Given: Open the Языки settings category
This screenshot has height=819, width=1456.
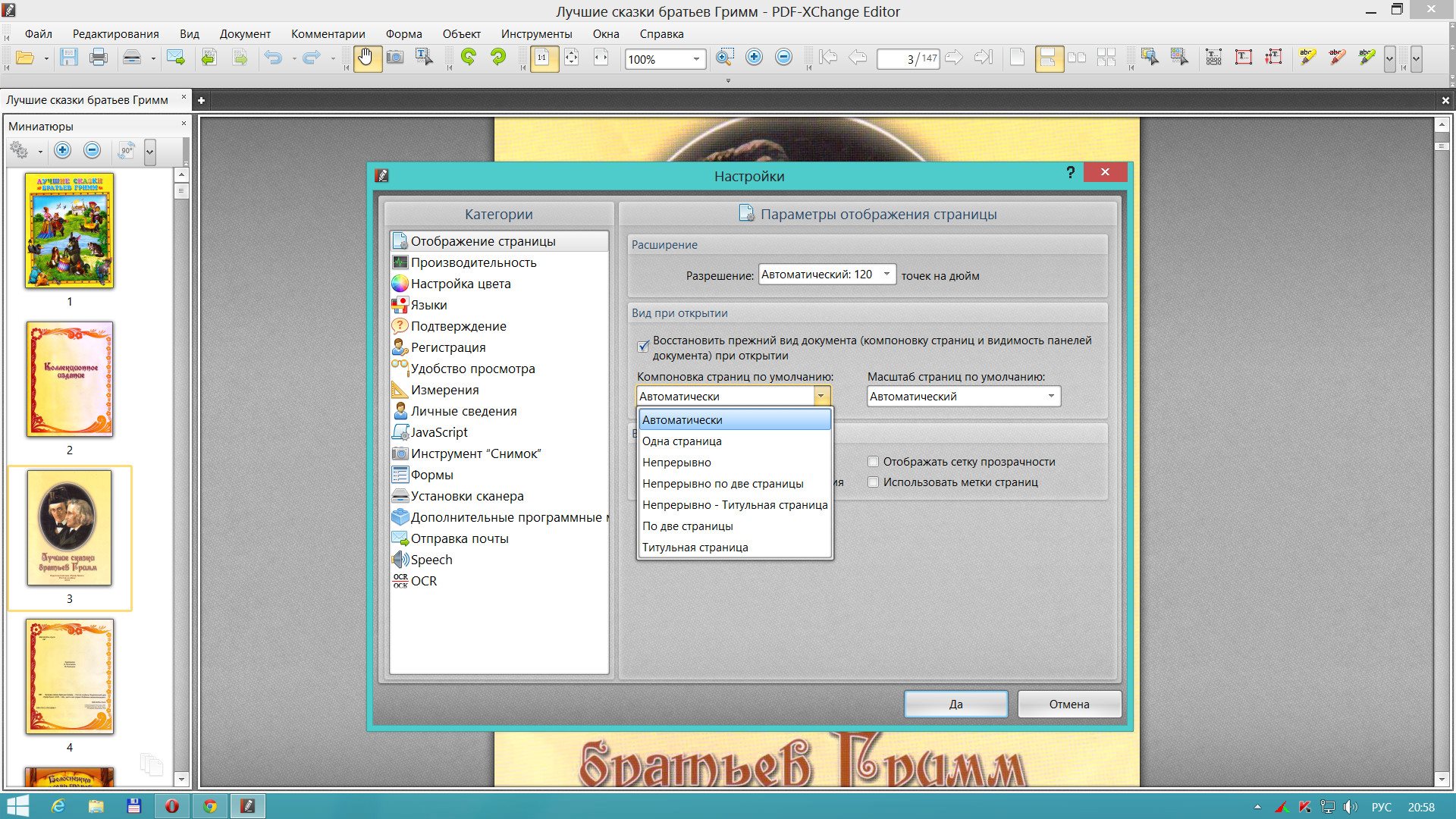Looking at the screenshot, I should 499,305.
